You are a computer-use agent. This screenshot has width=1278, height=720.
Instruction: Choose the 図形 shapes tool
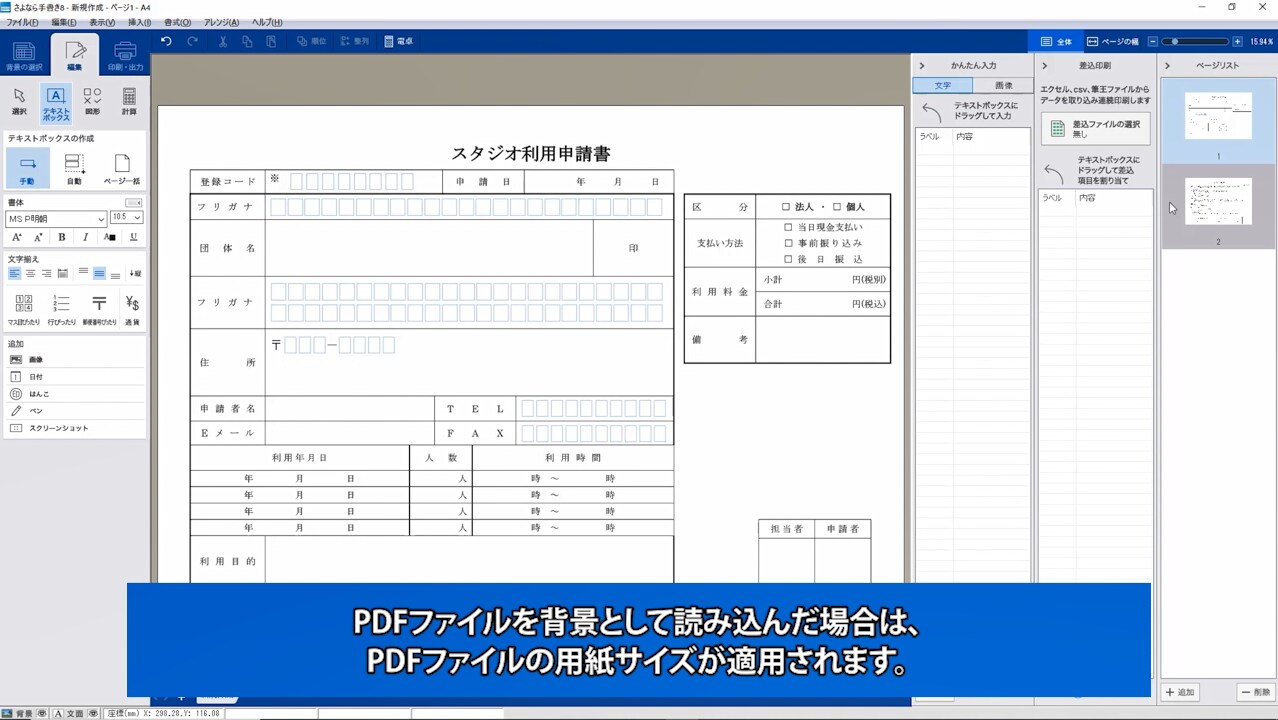point(92,102)
